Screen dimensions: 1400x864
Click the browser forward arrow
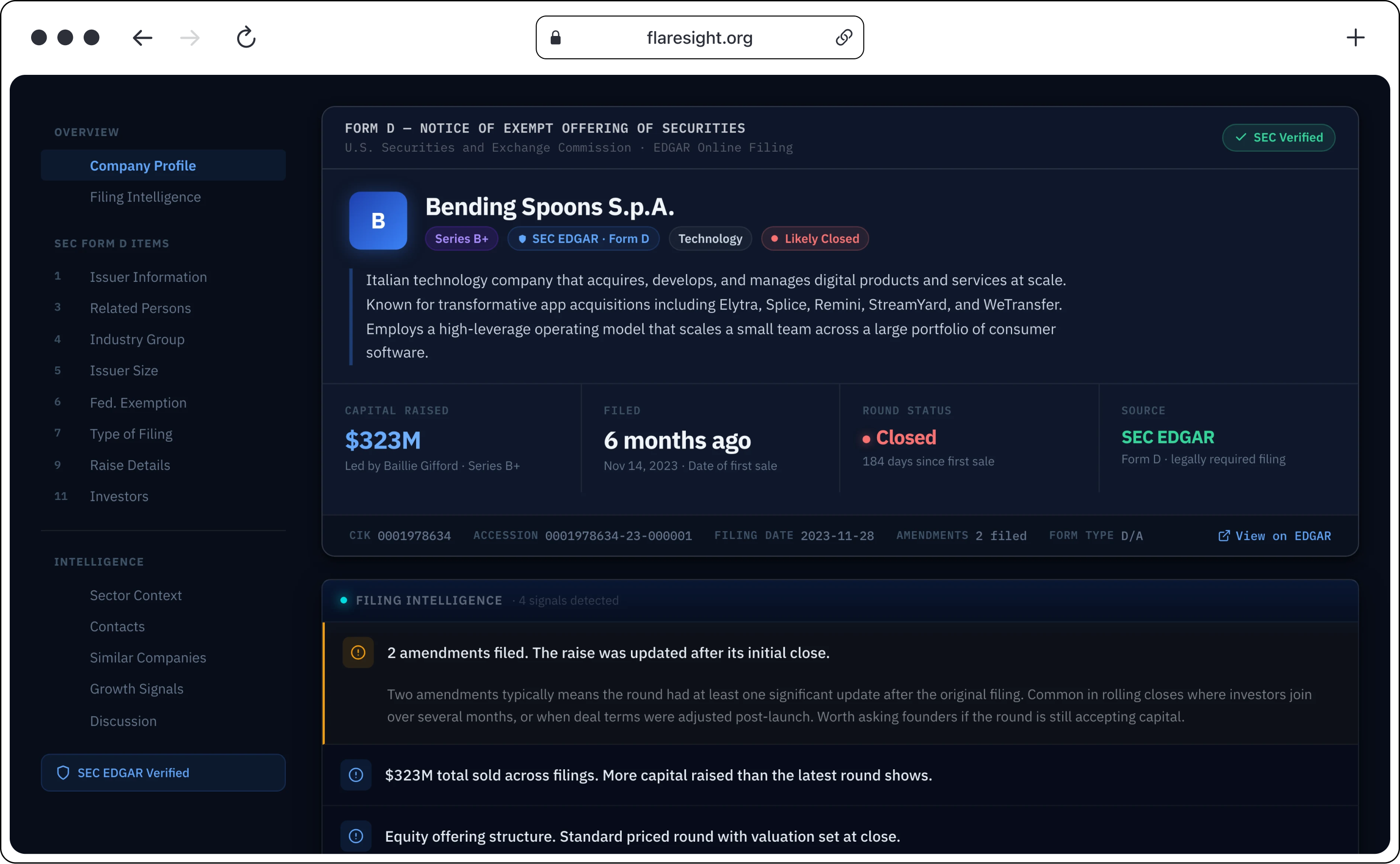pos(190,38)
